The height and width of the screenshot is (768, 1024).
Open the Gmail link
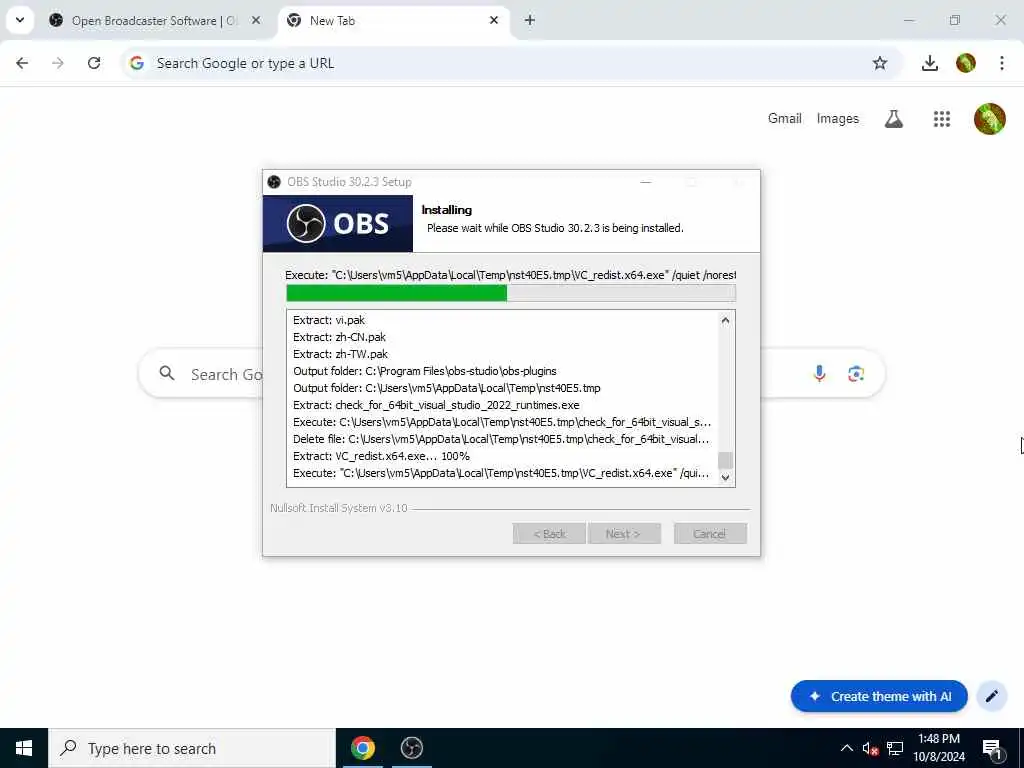[784, 118]
